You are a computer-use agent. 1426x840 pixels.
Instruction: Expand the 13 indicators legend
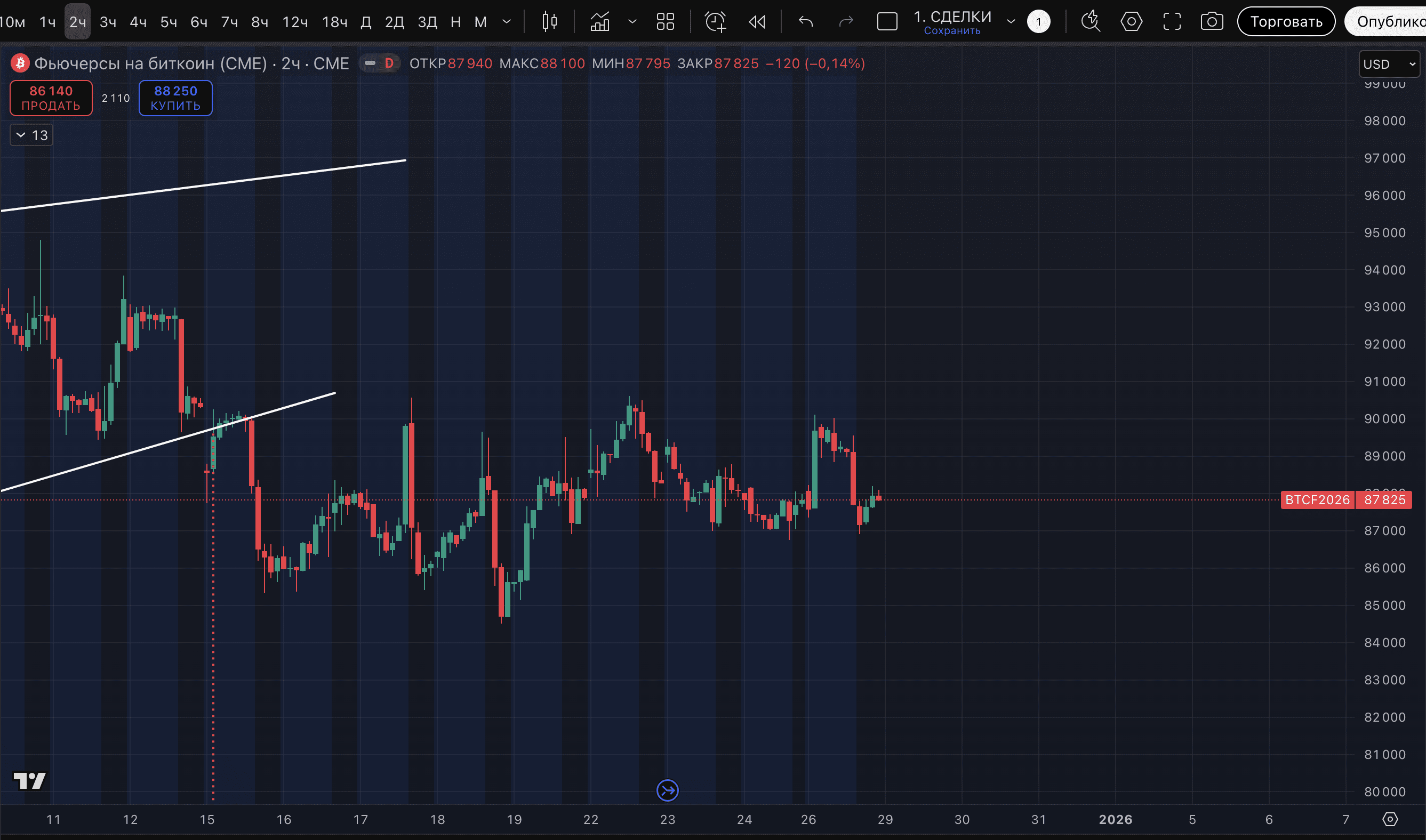[31, 135]
